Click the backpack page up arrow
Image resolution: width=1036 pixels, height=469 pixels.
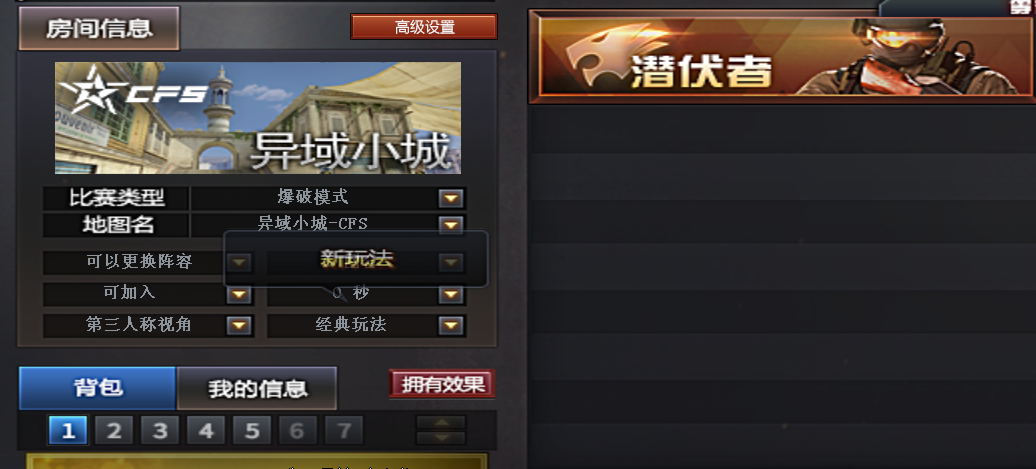(x=441, y=423)
